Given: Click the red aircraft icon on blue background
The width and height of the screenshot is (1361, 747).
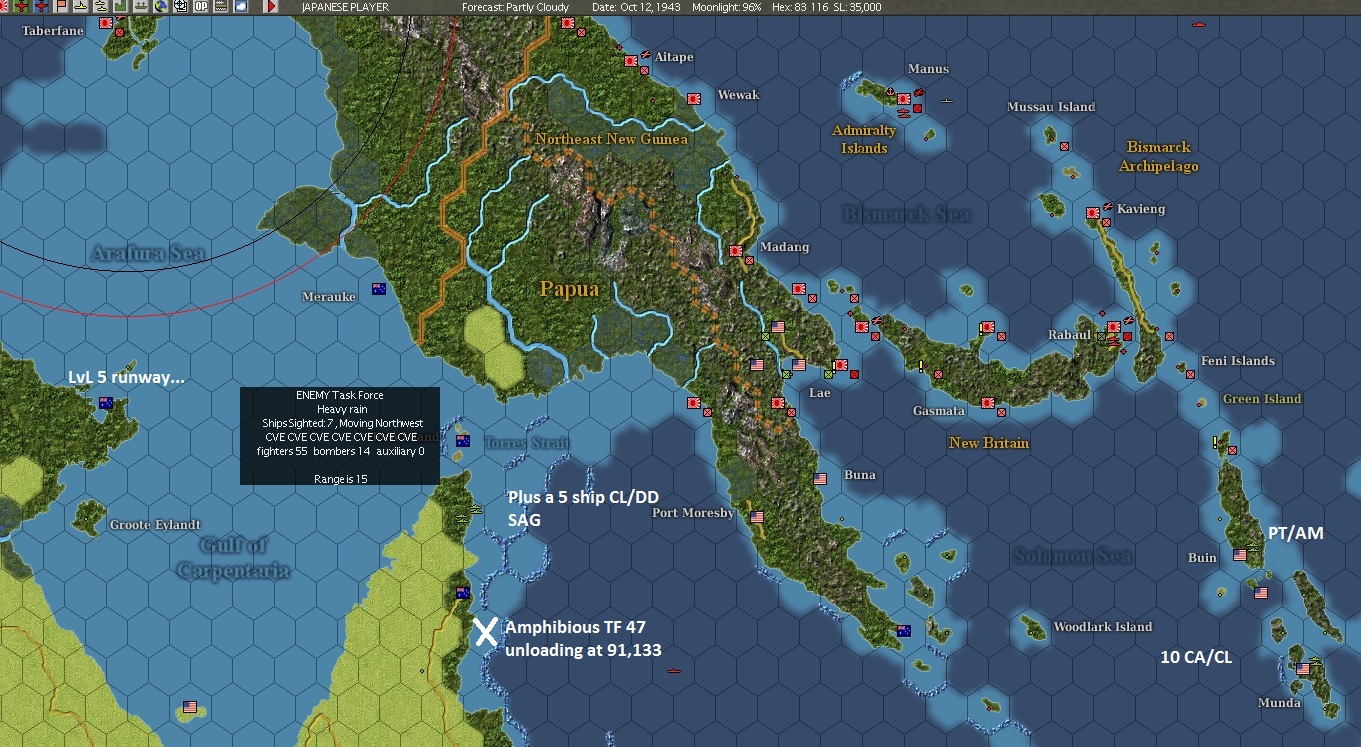Looking at the screenshot, I should [42, 7].
